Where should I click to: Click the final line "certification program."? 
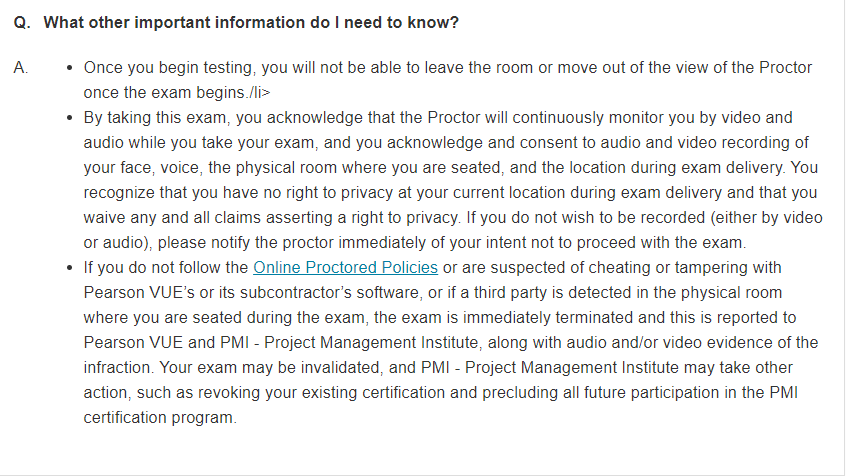click(x=160, y=418)
